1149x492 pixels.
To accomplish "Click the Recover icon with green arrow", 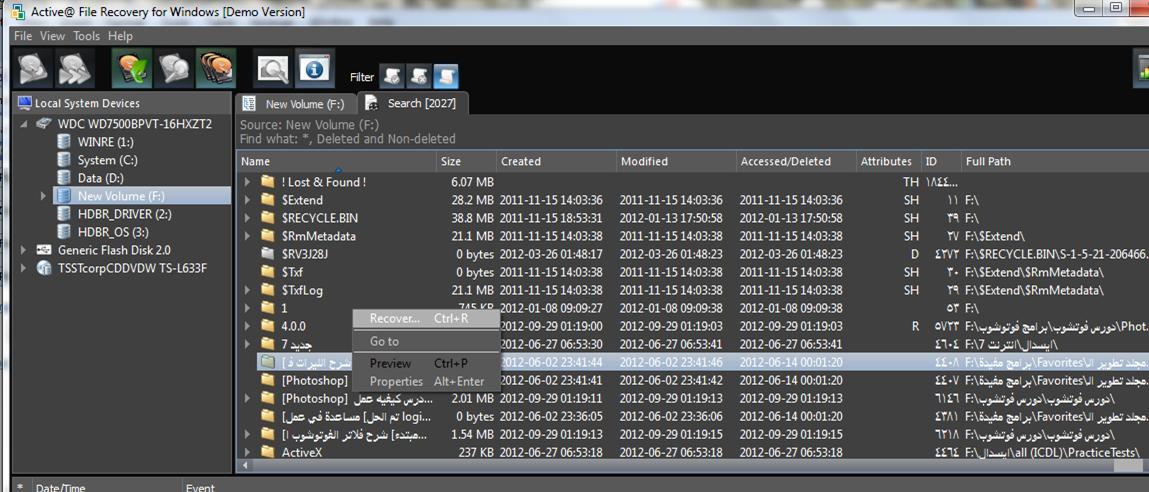I will pyautogui.click(x=131, y=69).
